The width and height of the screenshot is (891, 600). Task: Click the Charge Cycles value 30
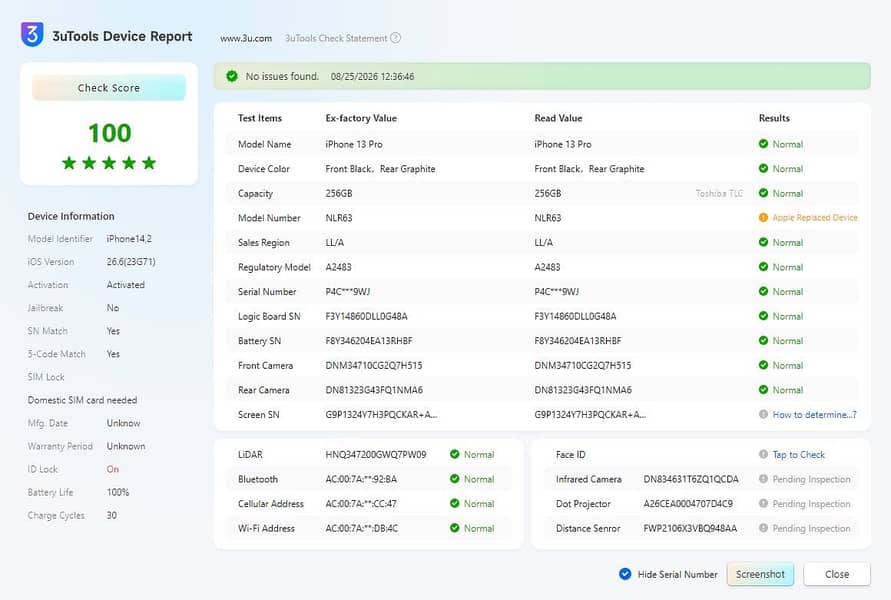click(111, 515)
